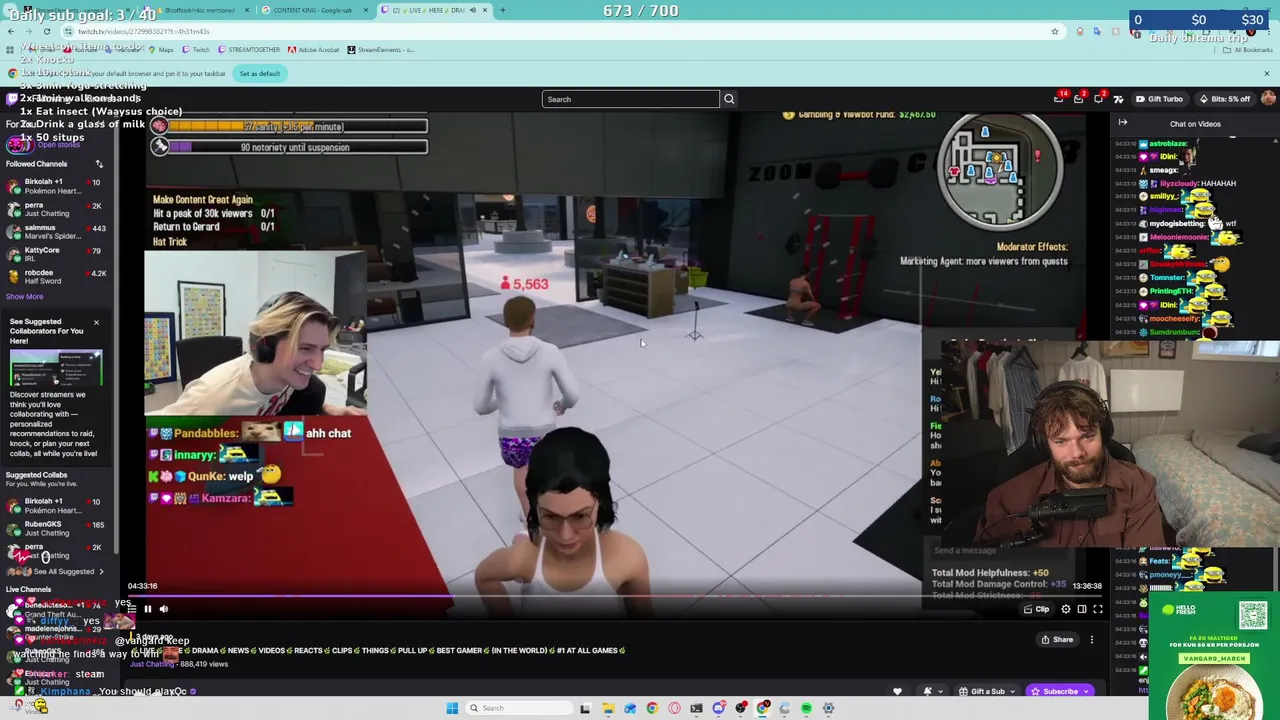Open Windows Settings from the taskbar
Screen dimensions: 1280x720
pos(828,708)
